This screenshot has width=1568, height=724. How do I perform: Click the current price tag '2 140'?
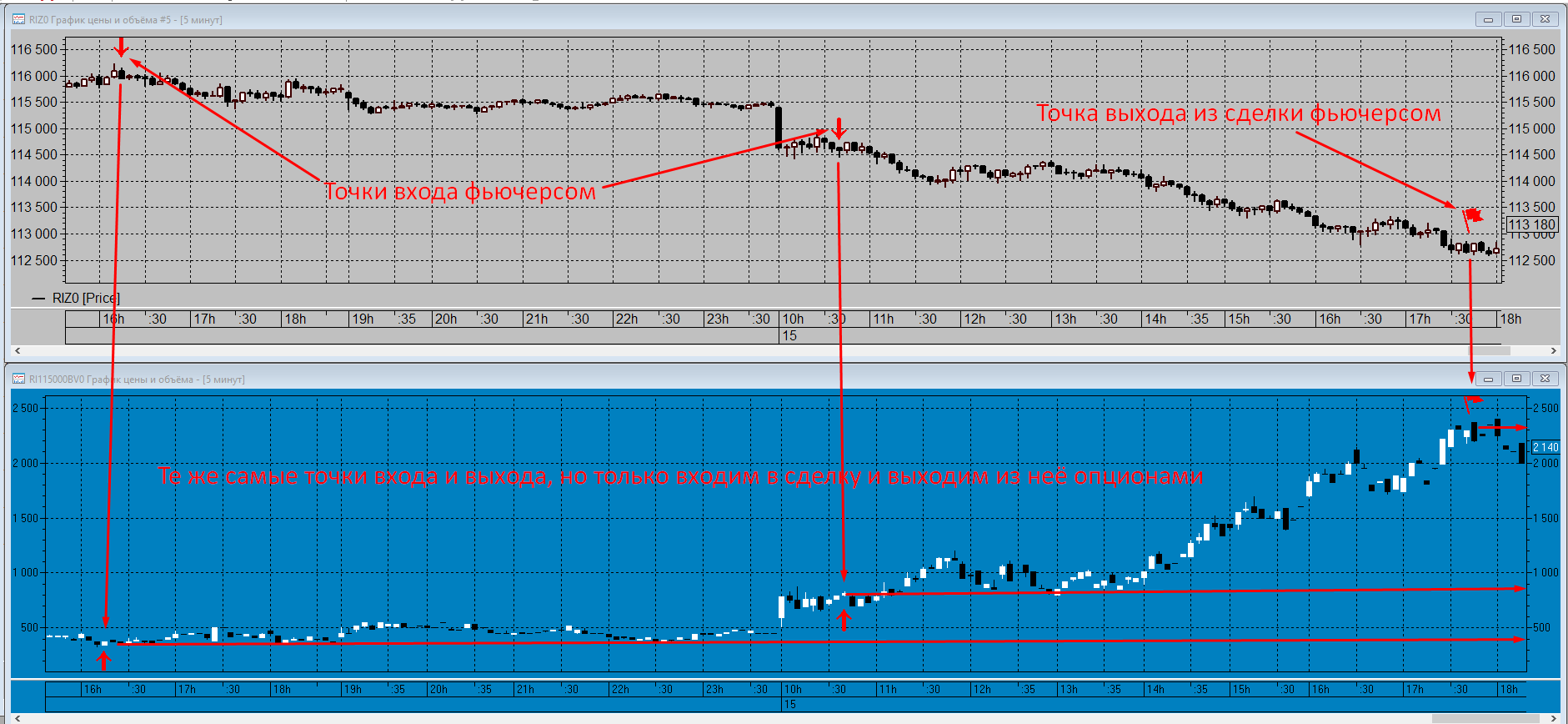(1545, 447)
